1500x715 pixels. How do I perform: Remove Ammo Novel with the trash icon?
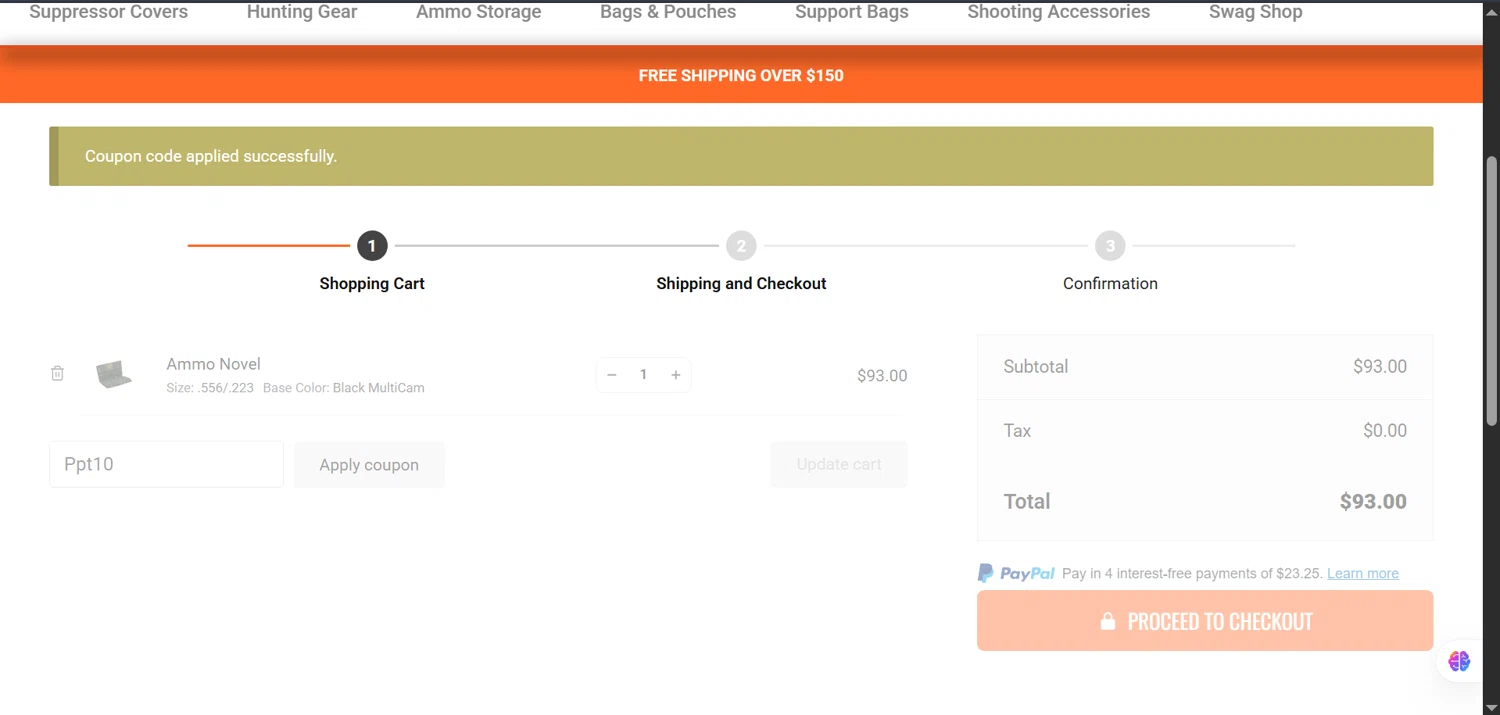[x=58, y=373]
